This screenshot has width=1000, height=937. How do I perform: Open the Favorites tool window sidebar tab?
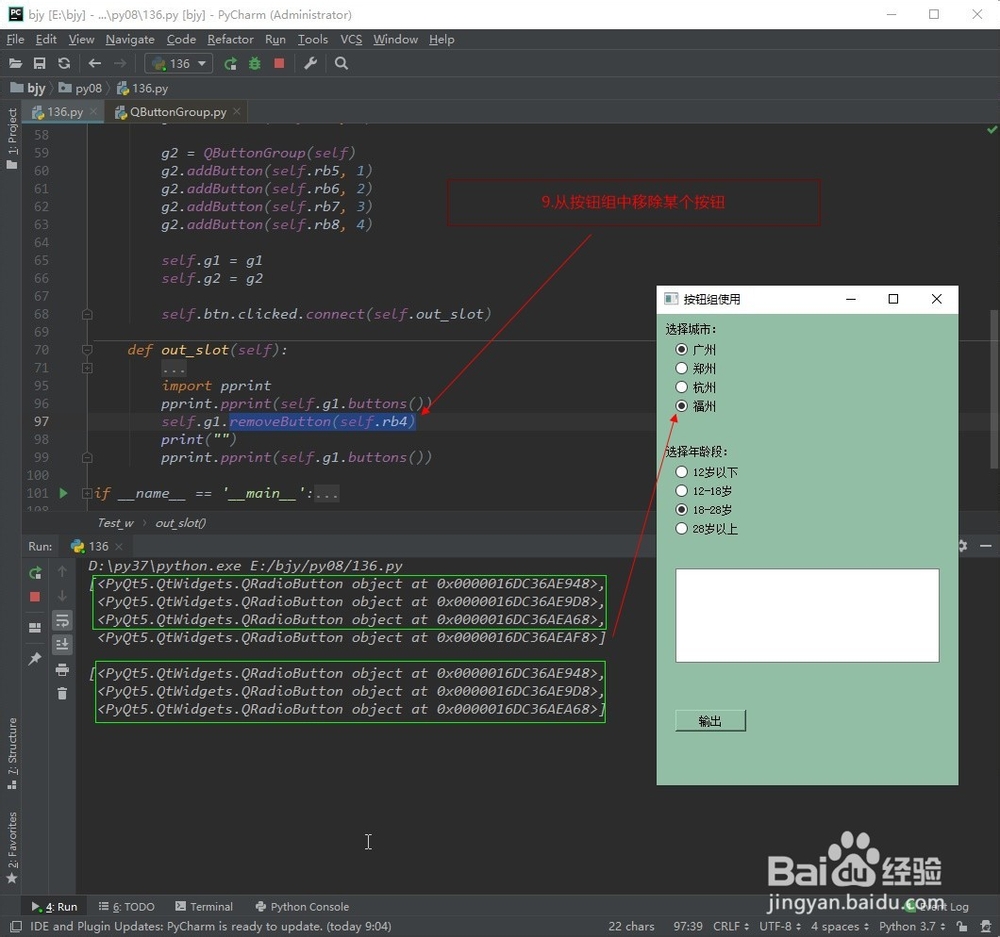pos(11,848)
